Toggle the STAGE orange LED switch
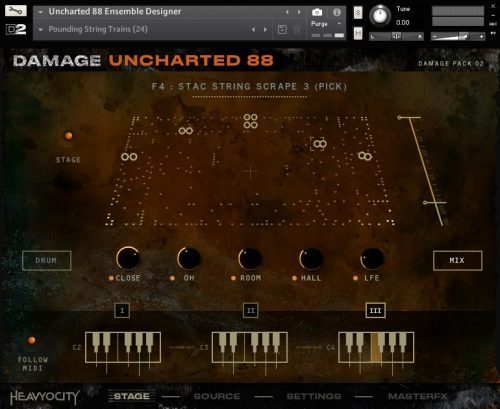This screenshot has height=409, width=500. tap(69, 136)
